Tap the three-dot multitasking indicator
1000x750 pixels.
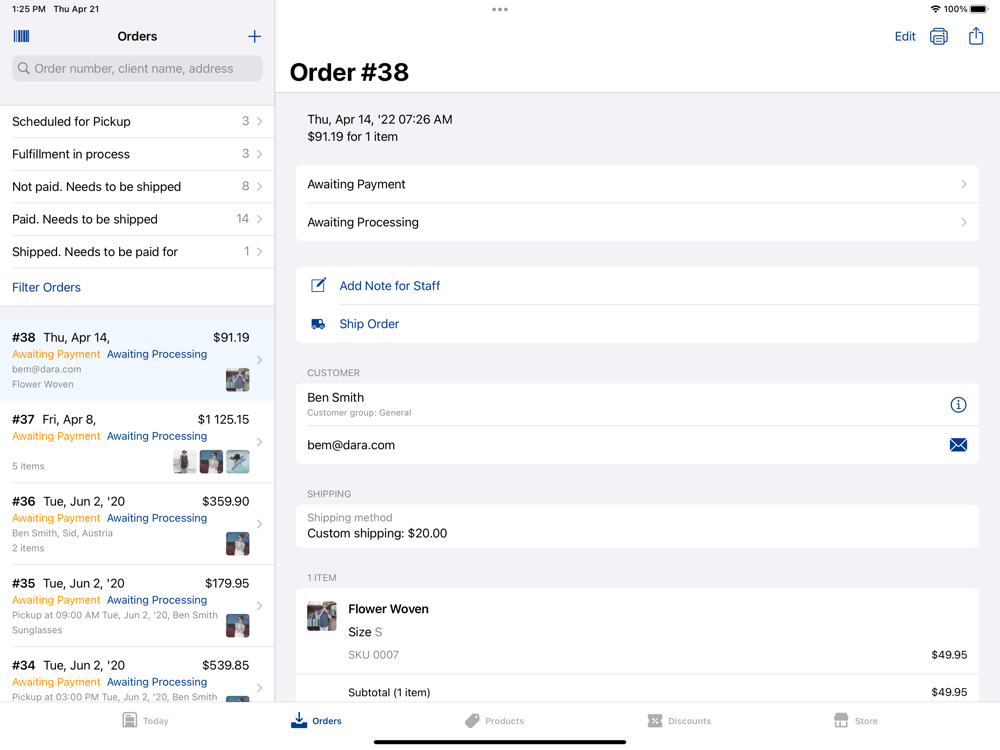tap(500, 10)
